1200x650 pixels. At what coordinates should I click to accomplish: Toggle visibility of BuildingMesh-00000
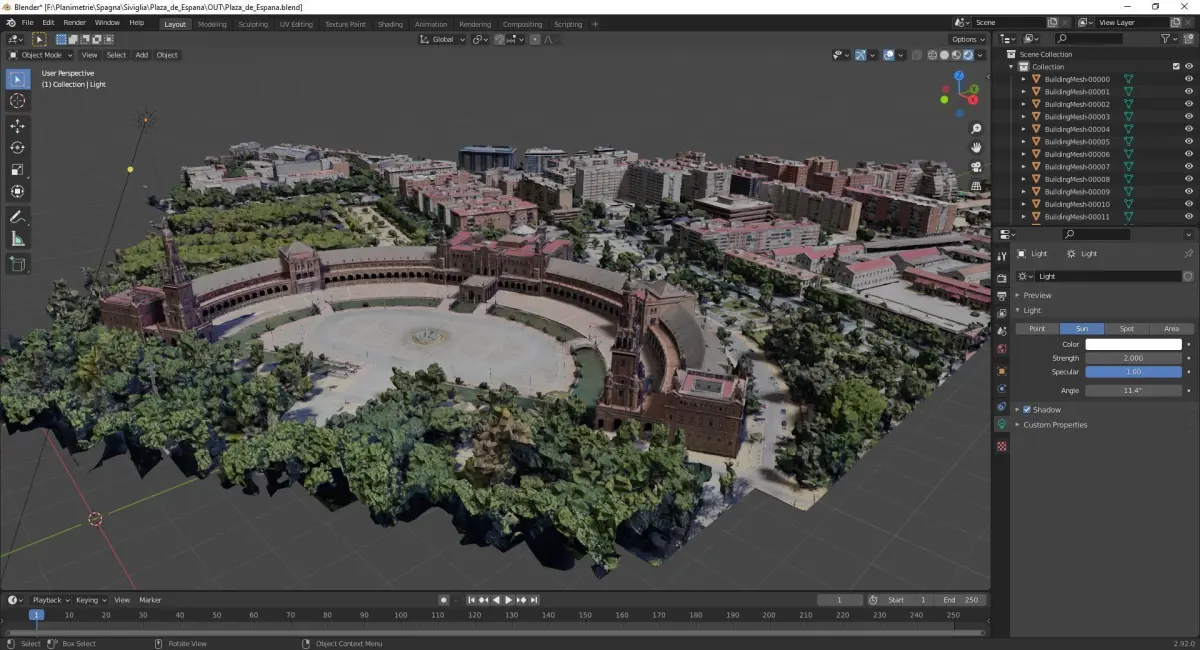coord(1188,79)
